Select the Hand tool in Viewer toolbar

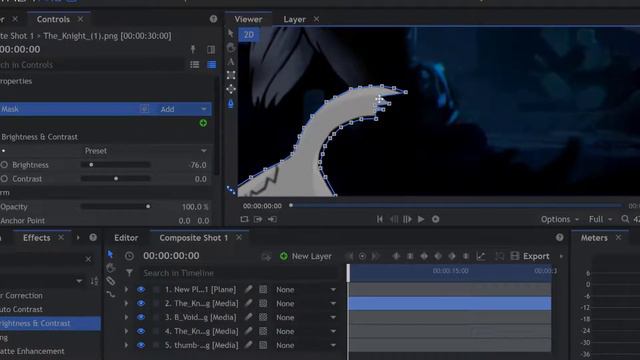231,48
